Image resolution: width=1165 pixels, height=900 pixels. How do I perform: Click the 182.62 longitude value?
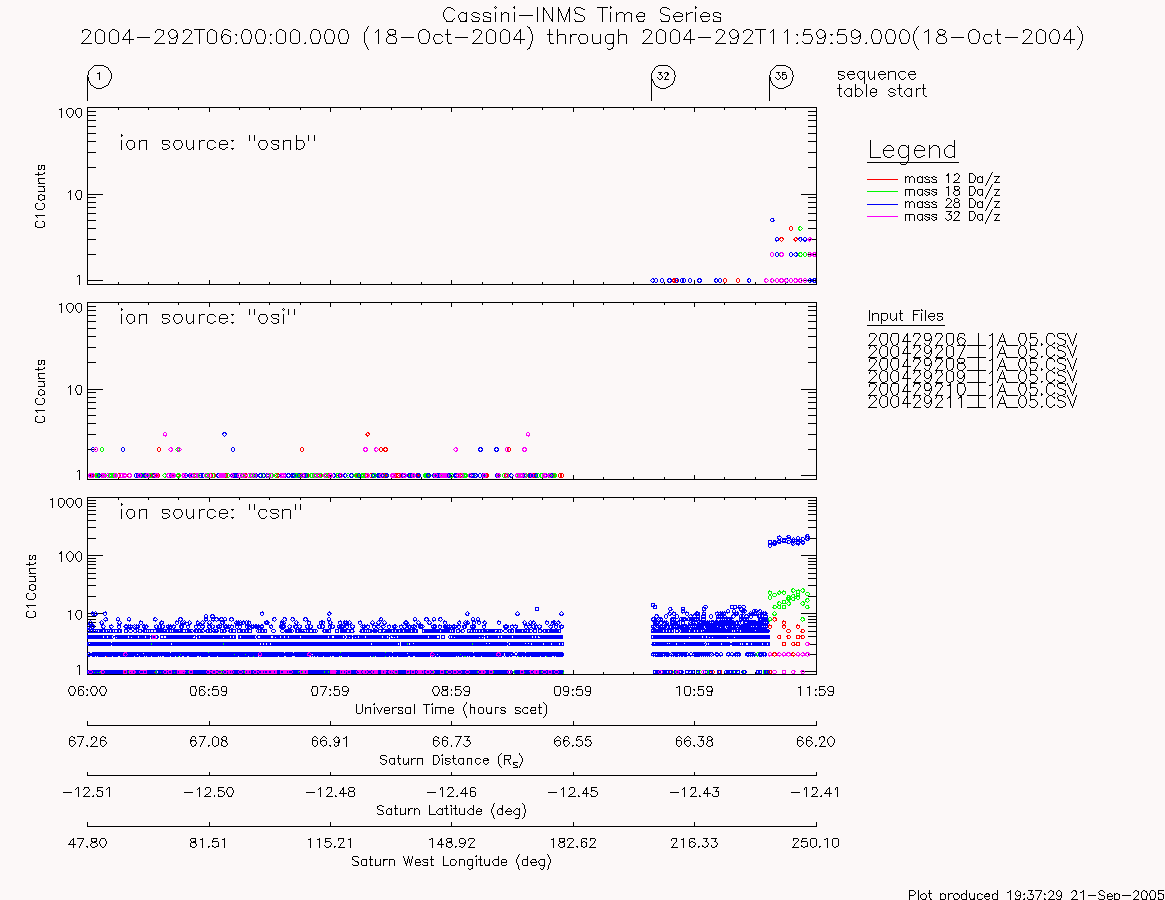point(573,843)
